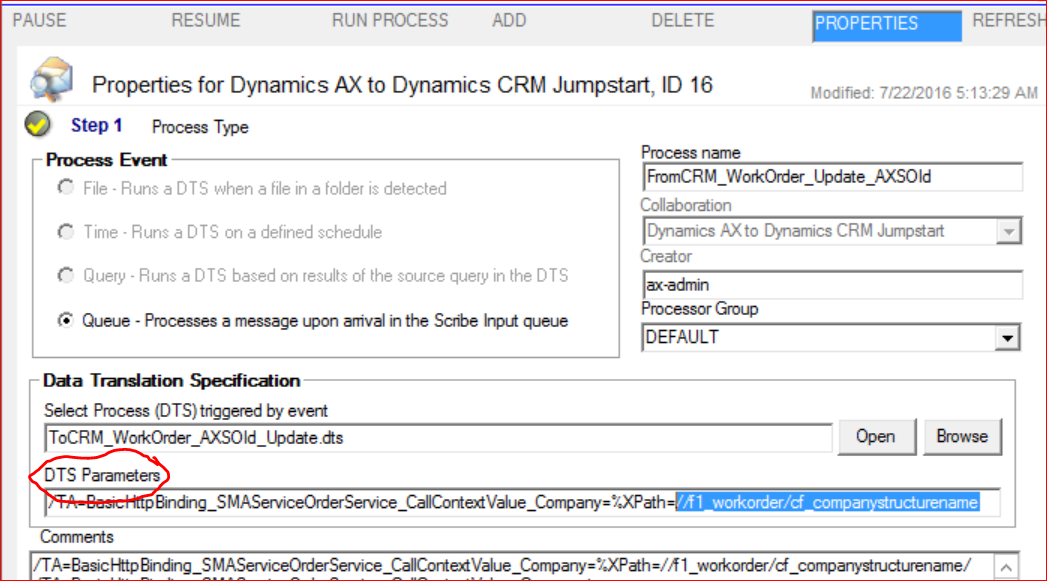Click the Properties for Dynamics AX title
Viewport: 1047px width, 581px height.
[403, 85]
